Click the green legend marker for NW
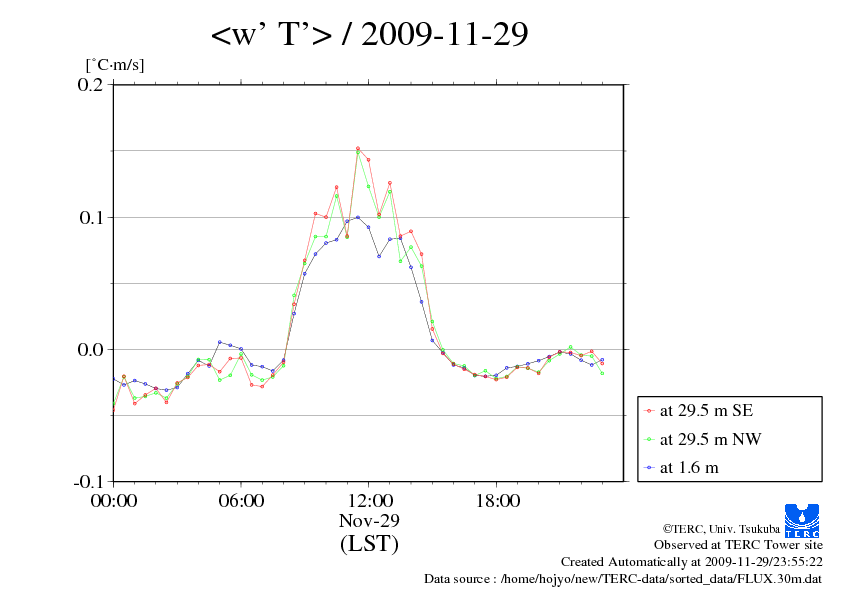Image resolution: width=842 pixels, height=595 pixels. click(x=649, y=440)
